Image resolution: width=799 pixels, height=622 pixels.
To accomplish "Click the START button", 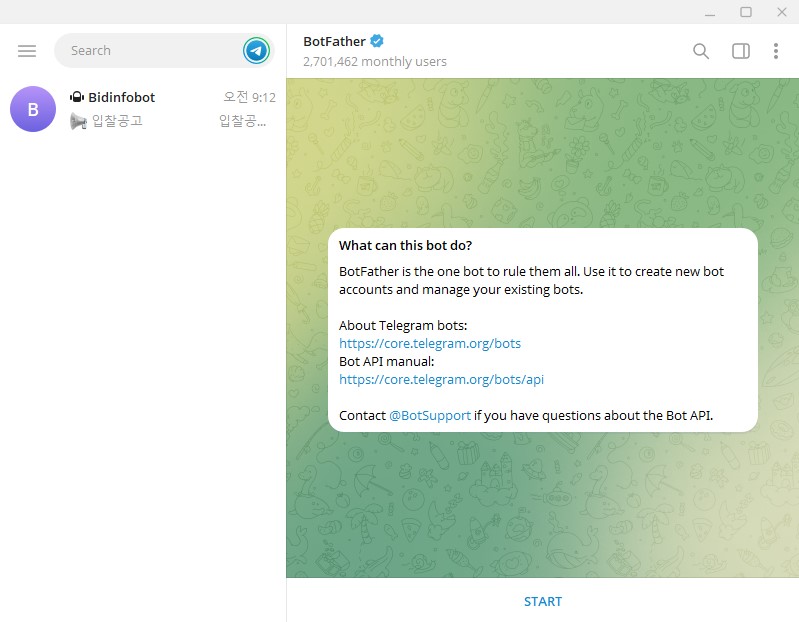I will point(543,601).
